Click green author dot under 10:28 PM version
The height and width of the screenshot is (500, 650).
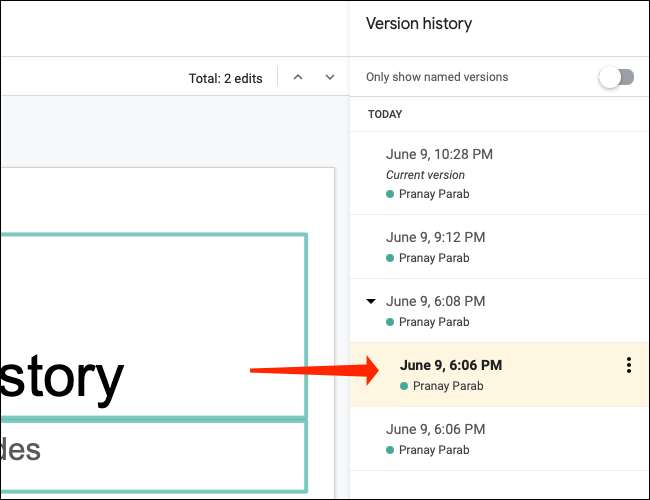click(390, 194)
